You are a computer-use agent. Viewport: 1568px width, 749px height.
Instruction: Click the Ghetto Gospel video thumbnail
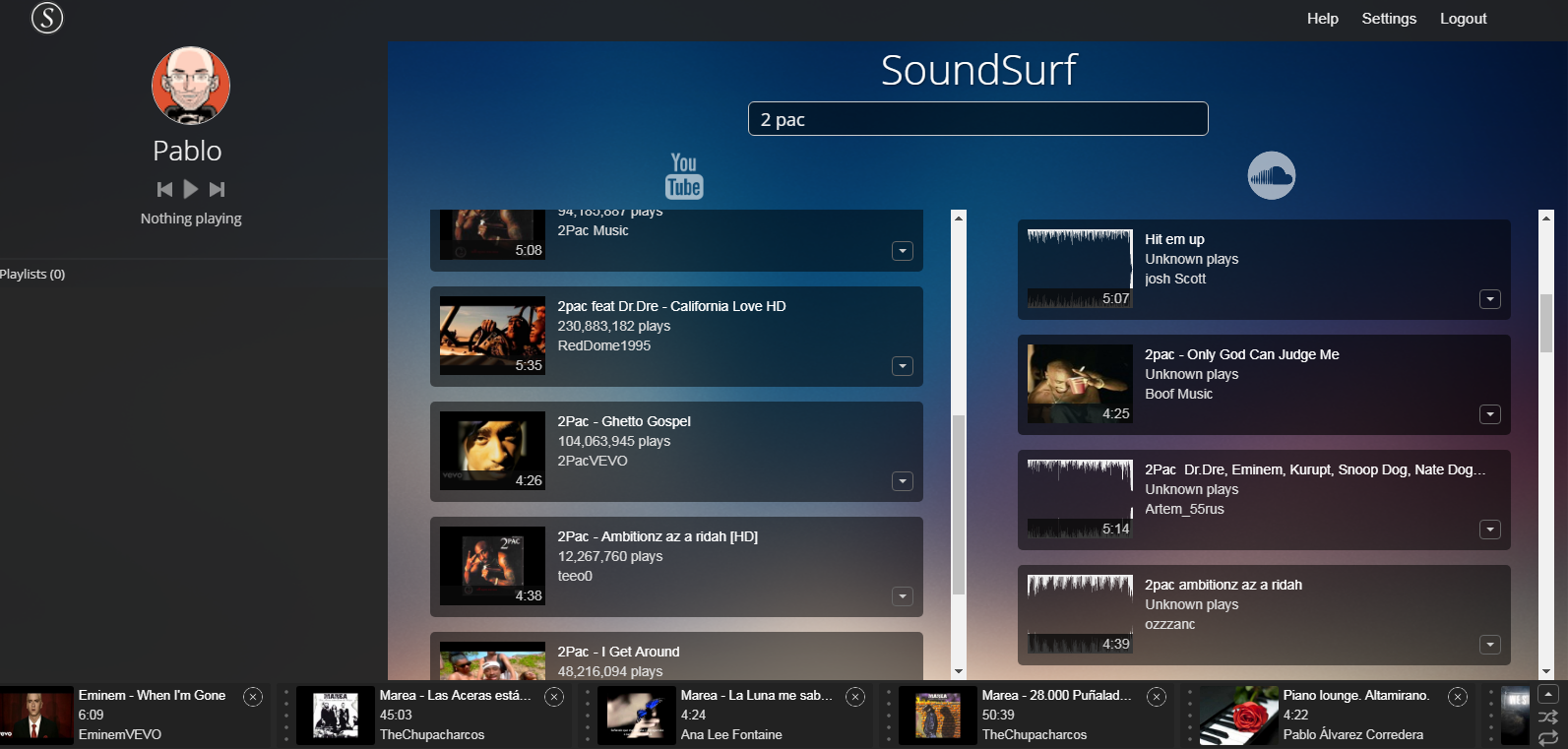tap(492, 451)
